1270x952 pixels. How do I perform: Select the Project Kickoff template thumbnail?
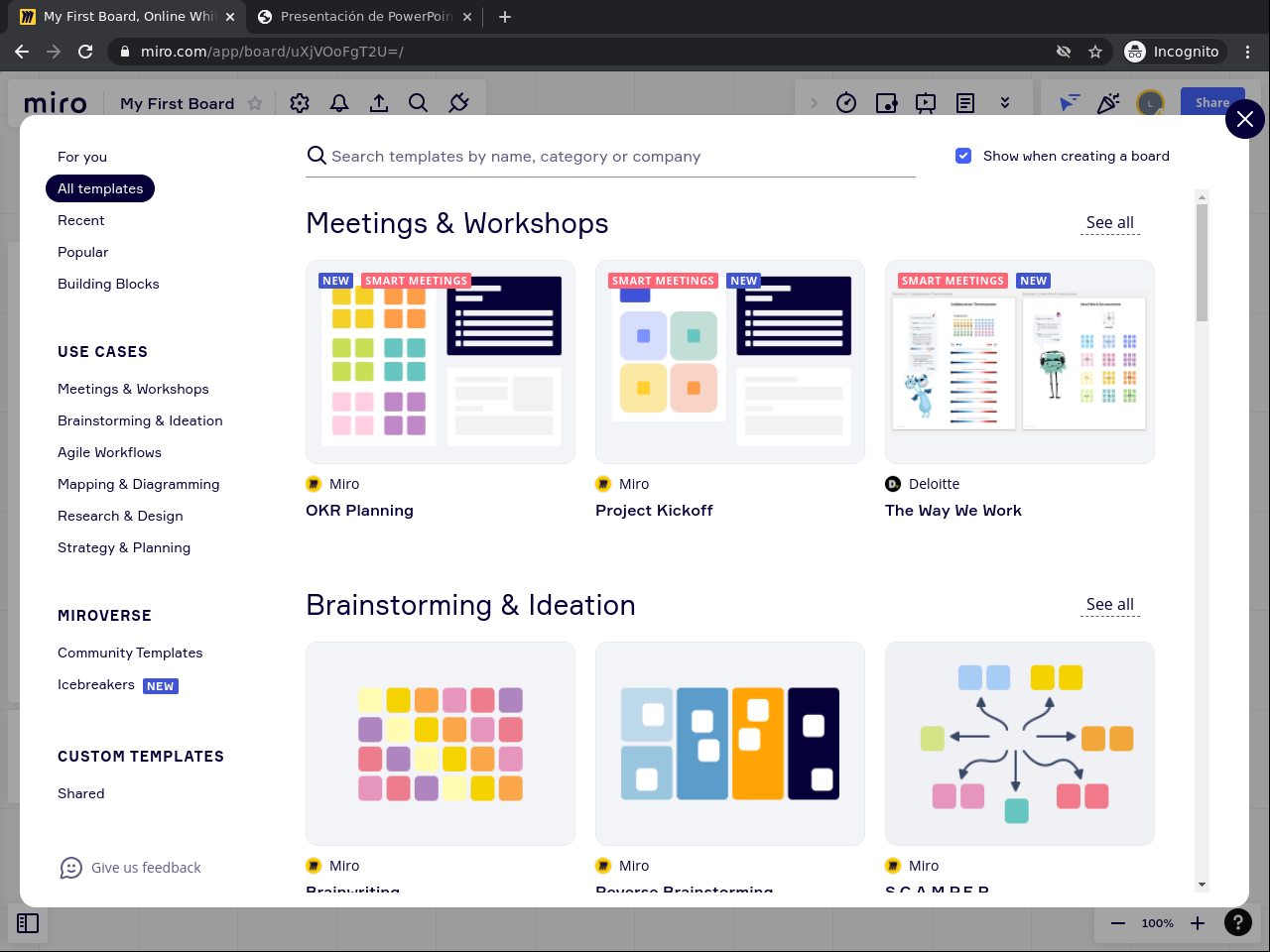[x=730, y=362]
